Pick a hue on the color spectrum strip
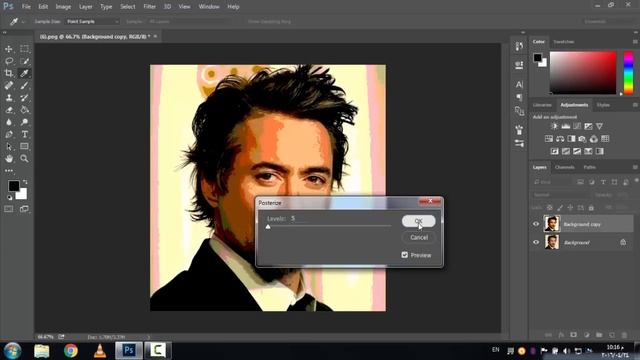The image size is (640, 360). tap(629, 73)
